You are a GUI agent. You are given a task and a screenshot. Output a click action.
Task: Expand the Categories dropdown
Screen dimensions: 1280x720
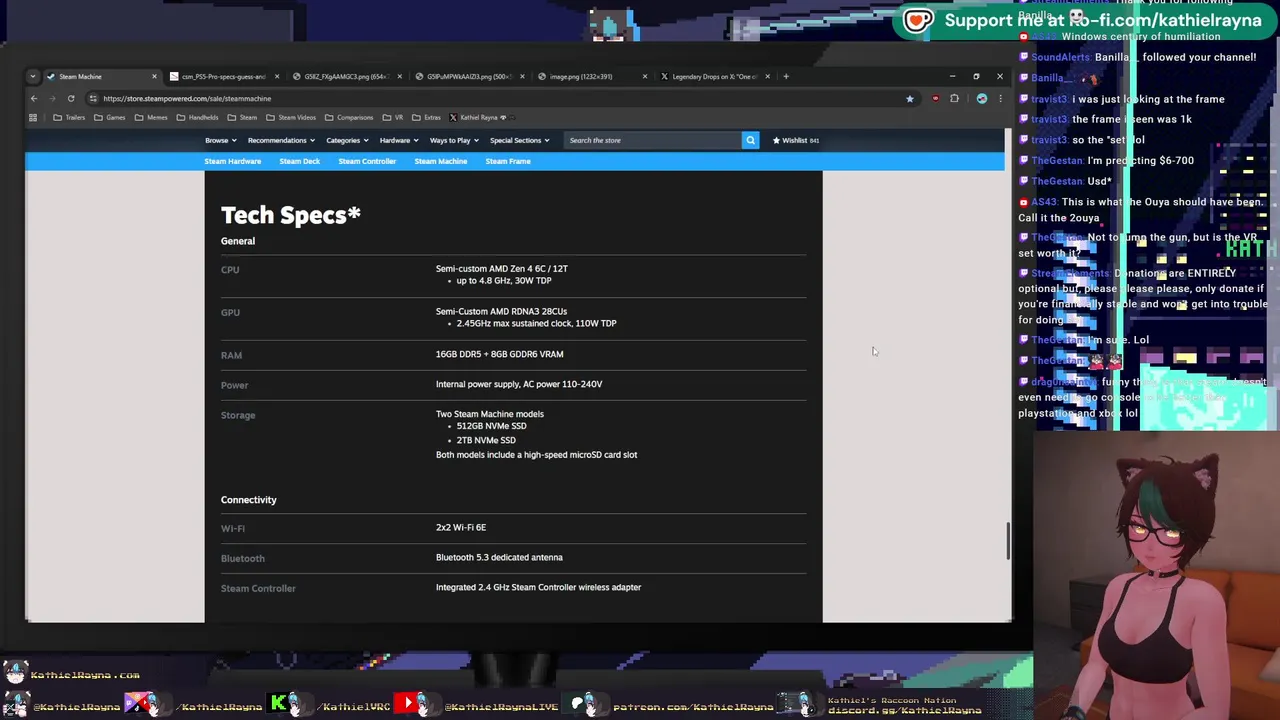click(x=346, y=140)
